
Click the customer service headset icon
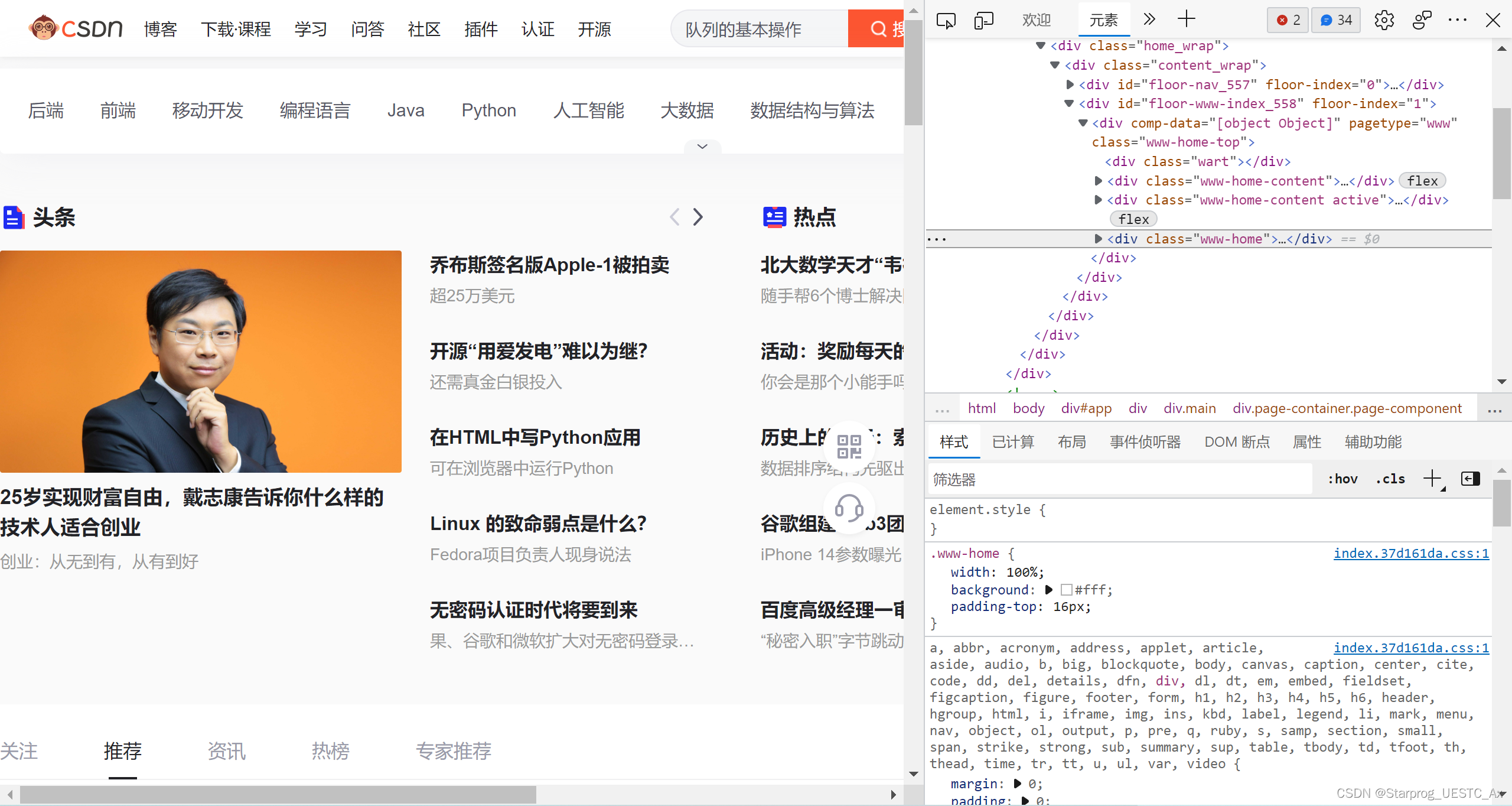849,508
